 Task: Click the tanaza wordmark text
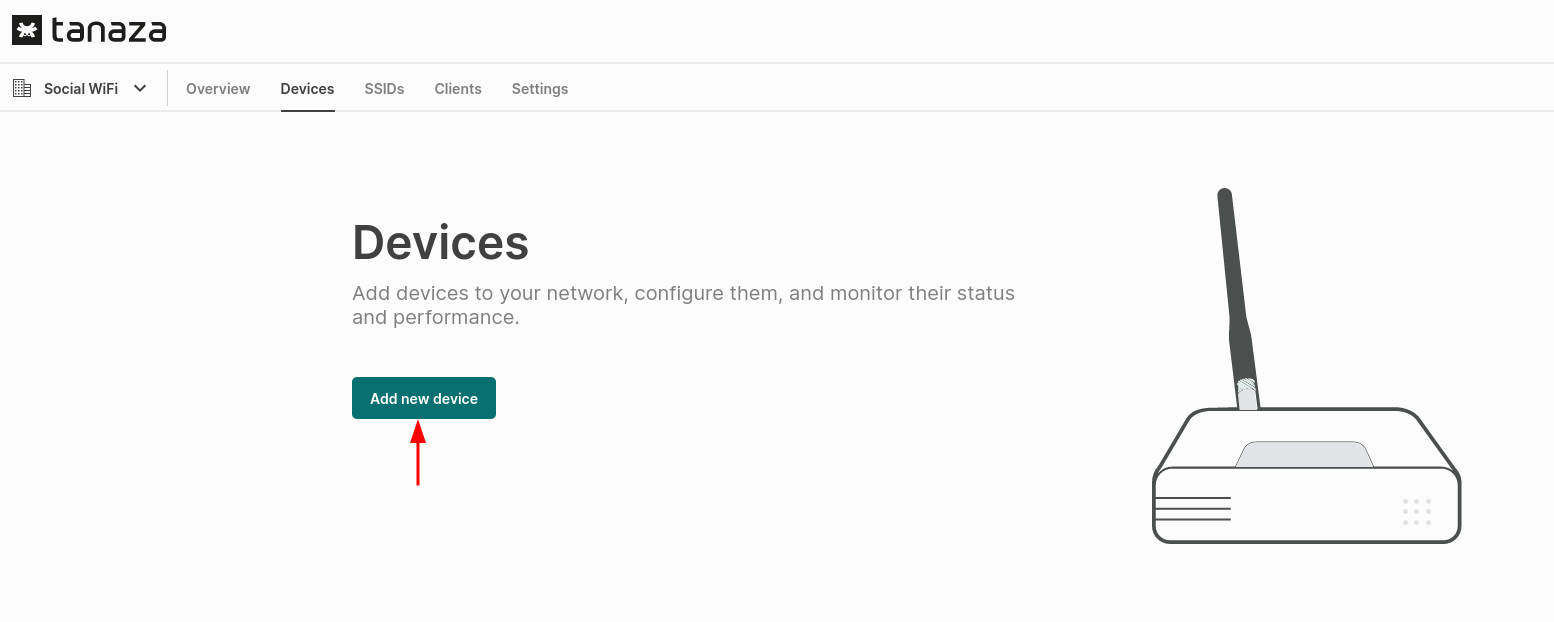(x=108, y=31)
